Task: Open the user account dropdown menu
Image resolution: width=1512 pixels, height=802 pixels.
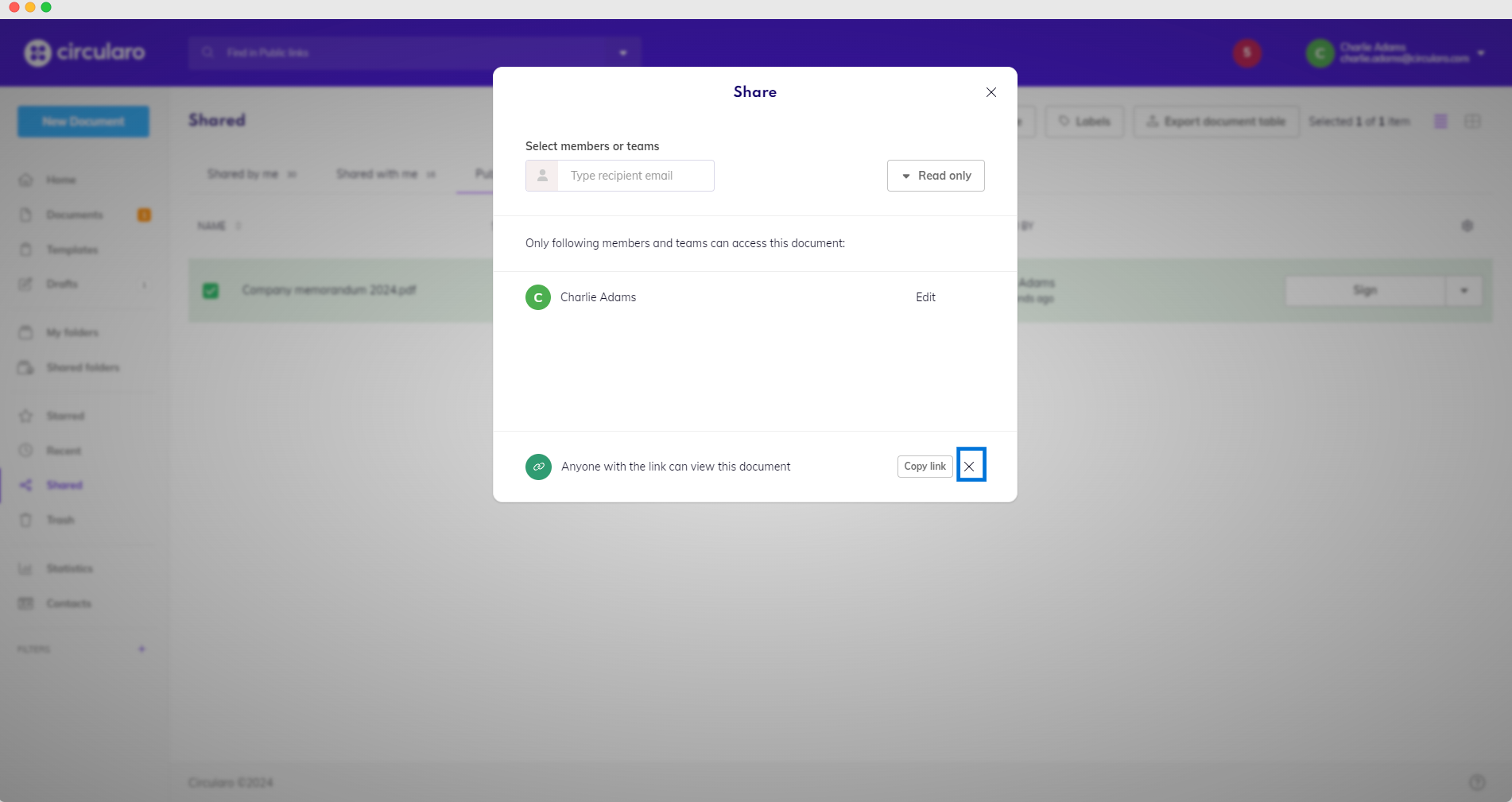Action: click(x=1480, y=53)
